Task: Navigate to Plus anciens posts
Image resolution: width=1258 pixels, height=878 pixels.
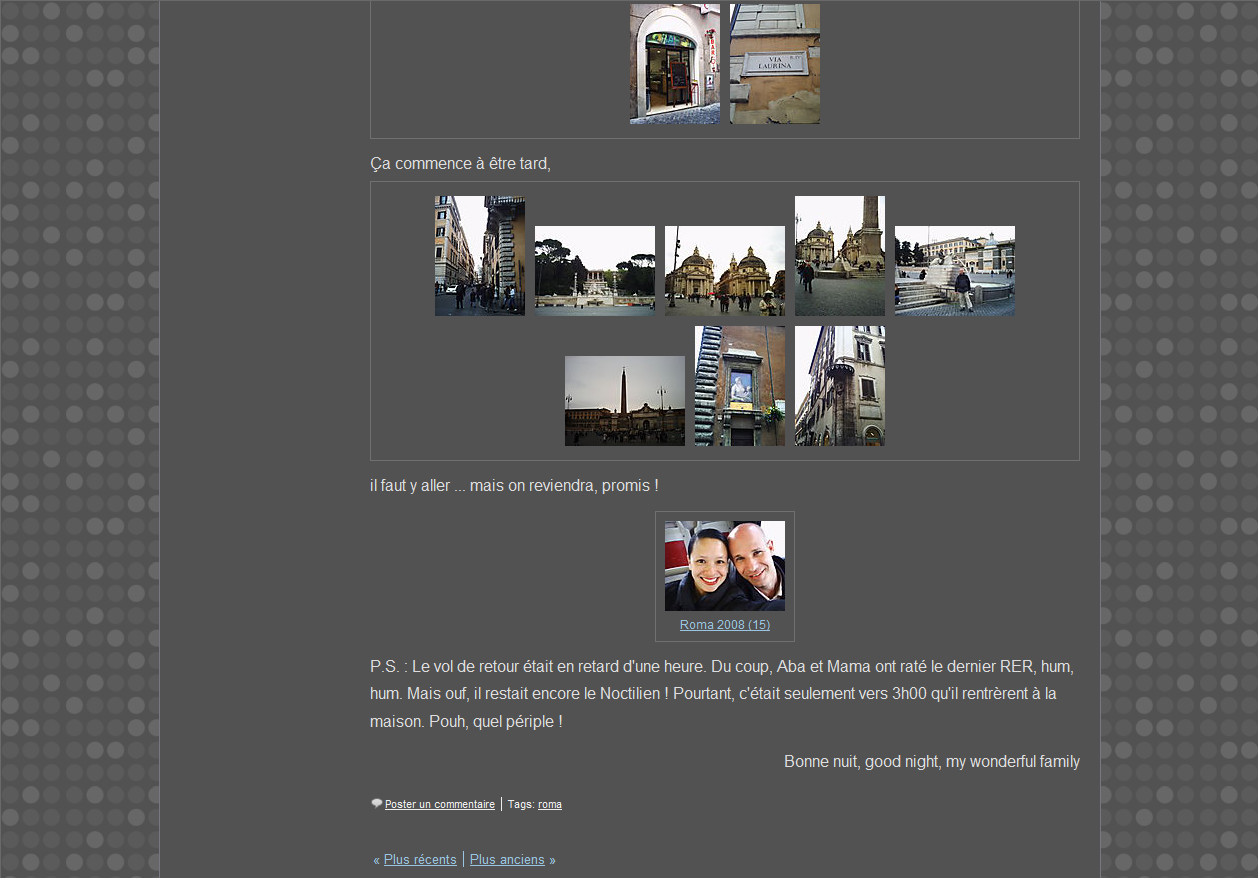Action: (507, 860)
